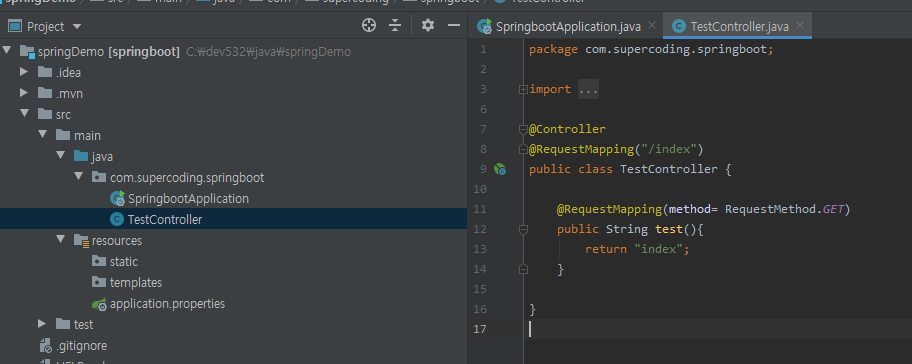This screenshot has width=912, height=364.
Task: Select the static folder
Action: click(124, 262)
